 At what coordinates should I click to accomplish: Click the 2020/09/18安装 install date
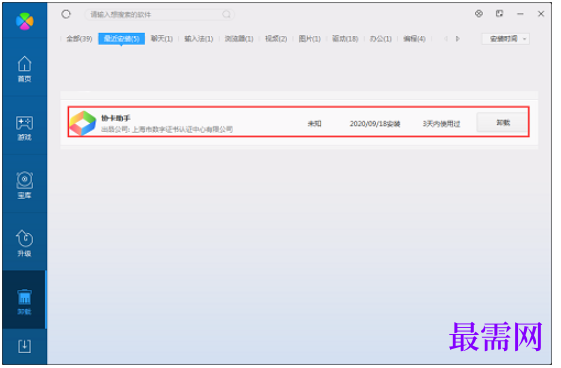375,124
